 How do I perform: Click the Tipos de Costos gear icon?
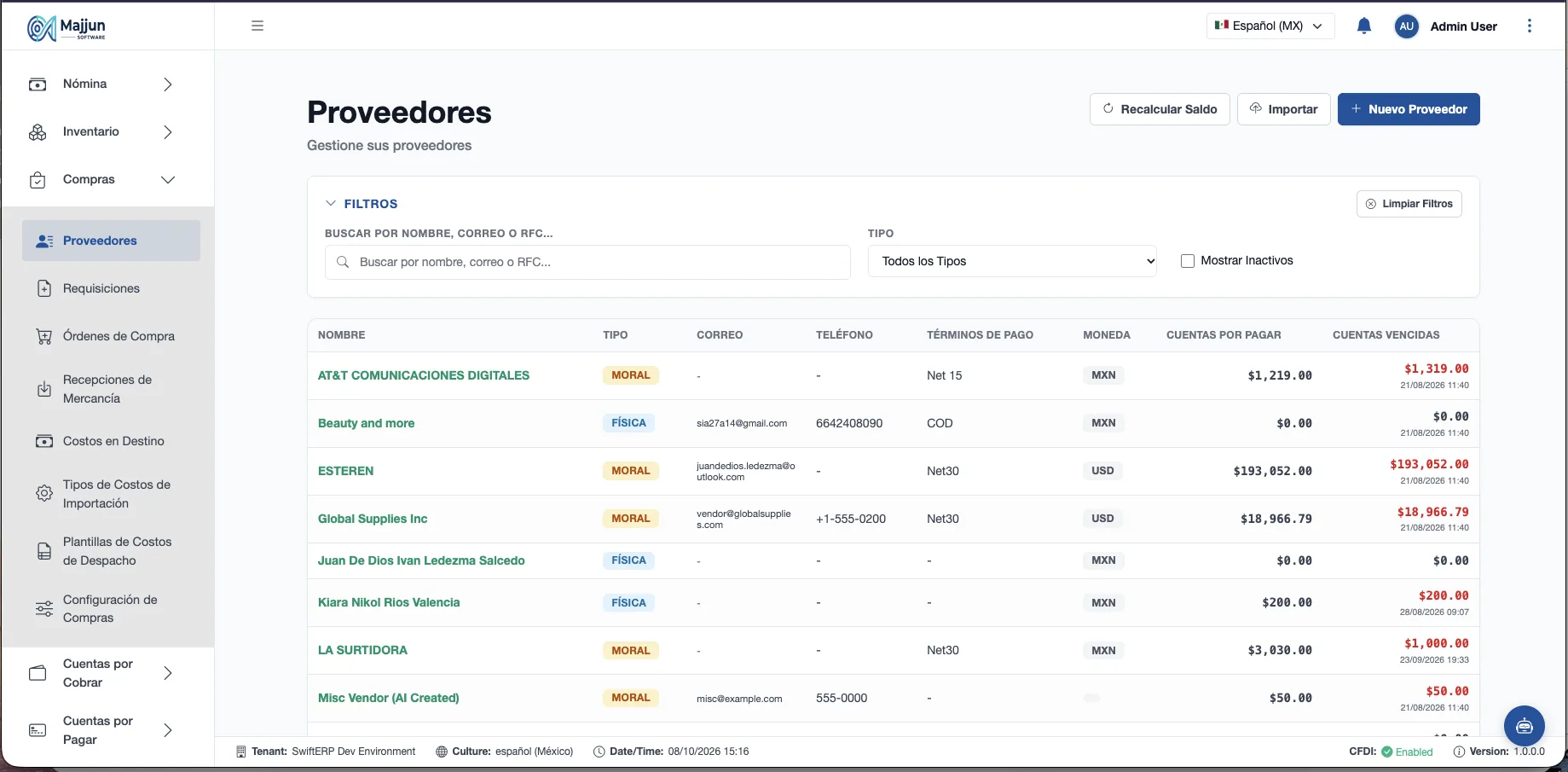point(44,493)
